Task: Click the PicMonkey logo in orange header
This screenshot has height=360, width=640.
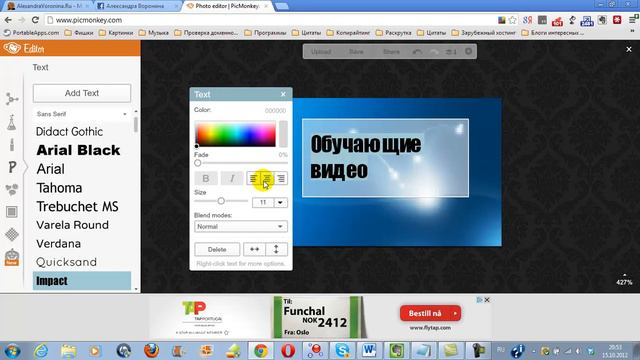Action: point(12,48)
